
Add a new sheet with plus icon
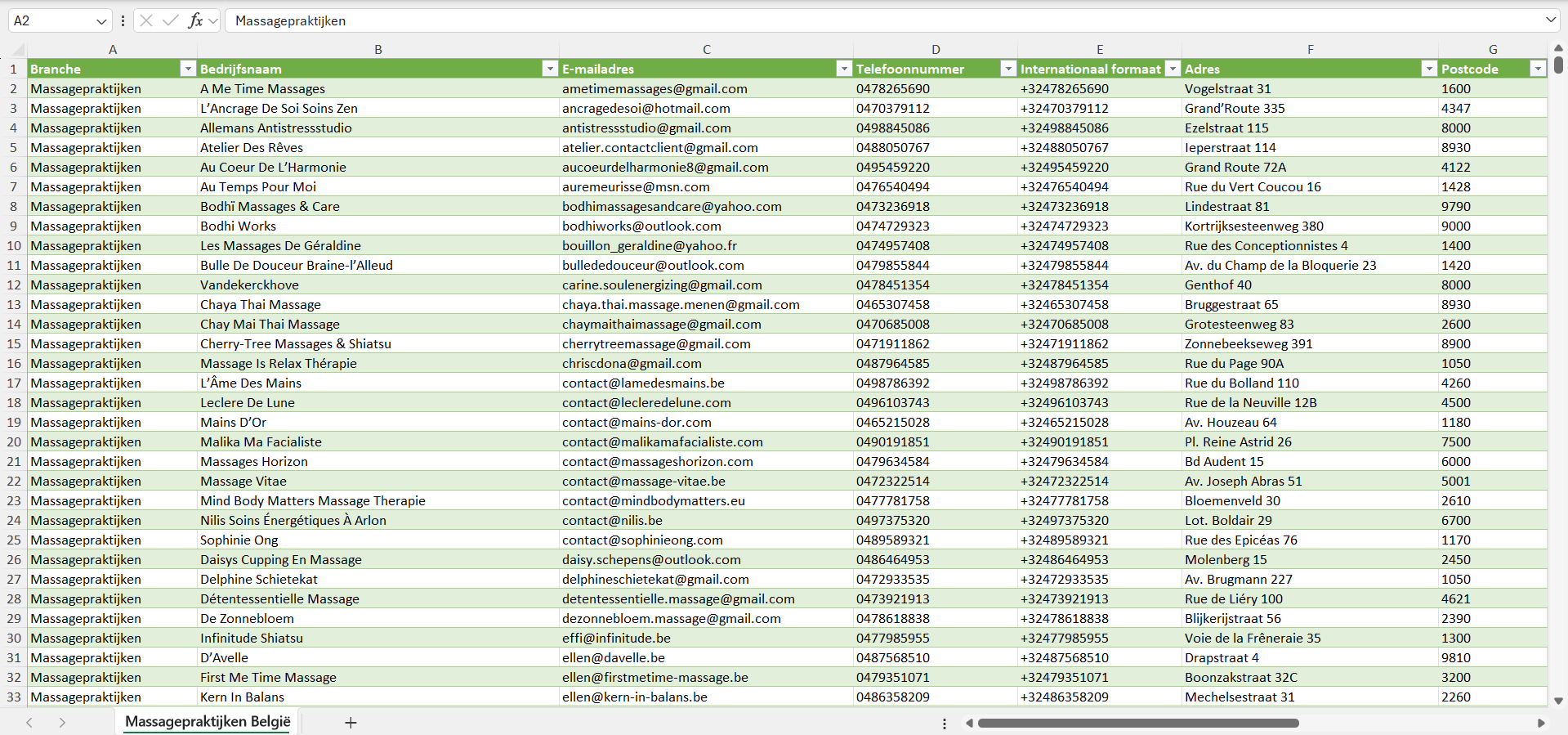(351, 723)
